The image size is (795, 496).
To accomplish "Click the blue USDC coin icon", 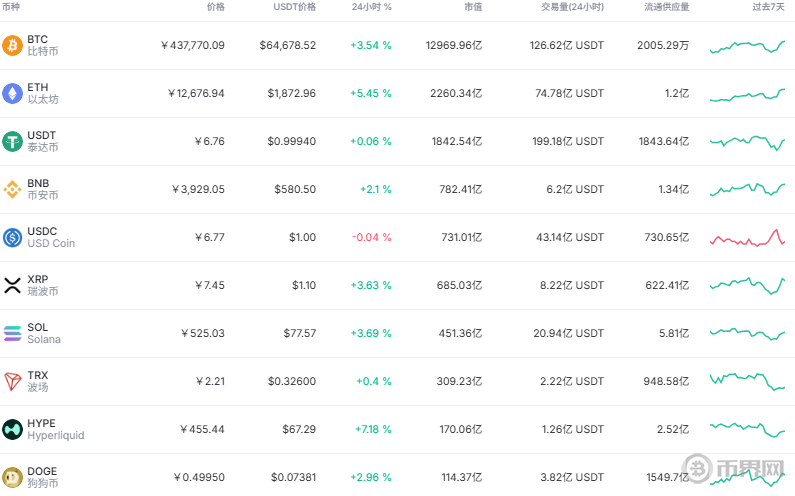I will [x=12, y=237].
